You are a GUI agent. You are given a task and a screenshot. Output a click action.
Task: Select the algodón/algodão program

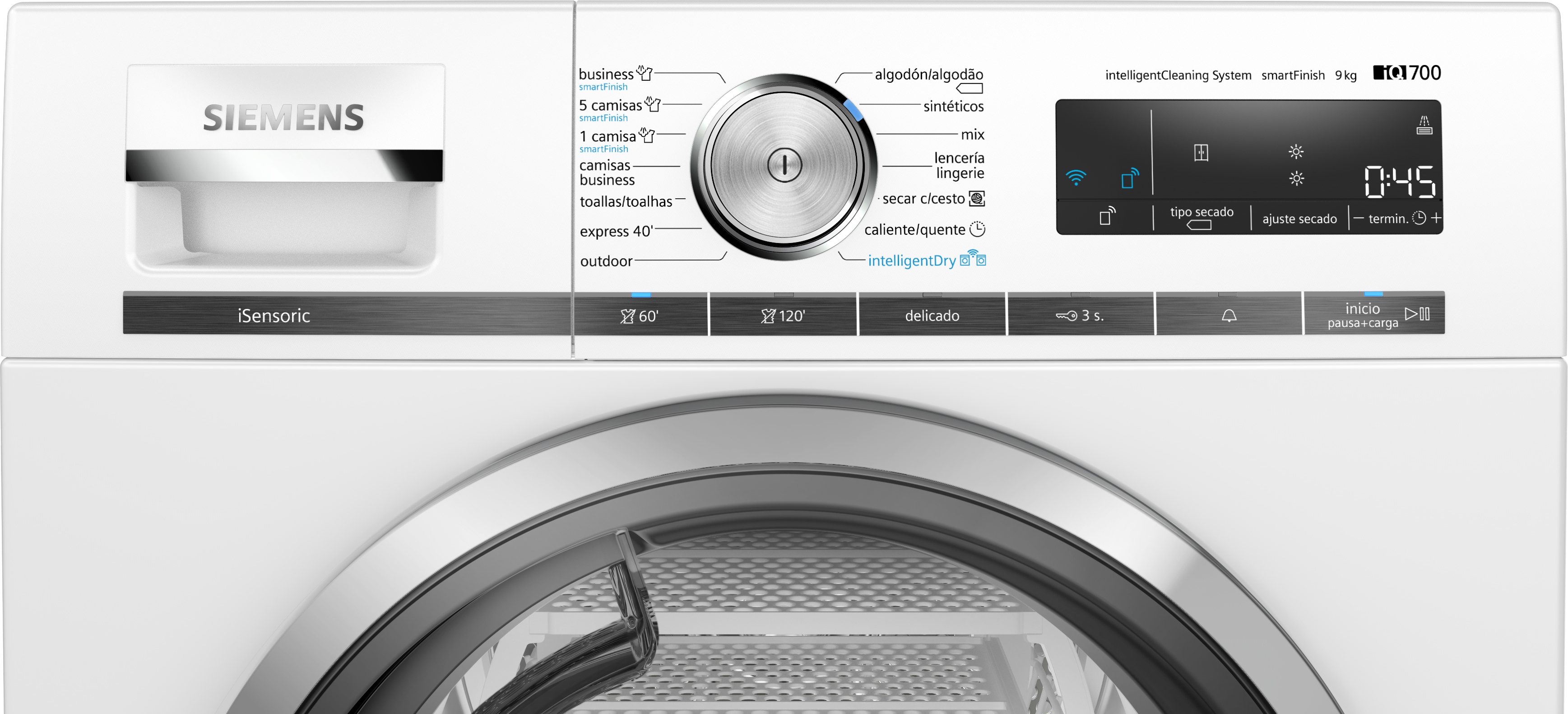pyautogui.click(x=929, y=75)
